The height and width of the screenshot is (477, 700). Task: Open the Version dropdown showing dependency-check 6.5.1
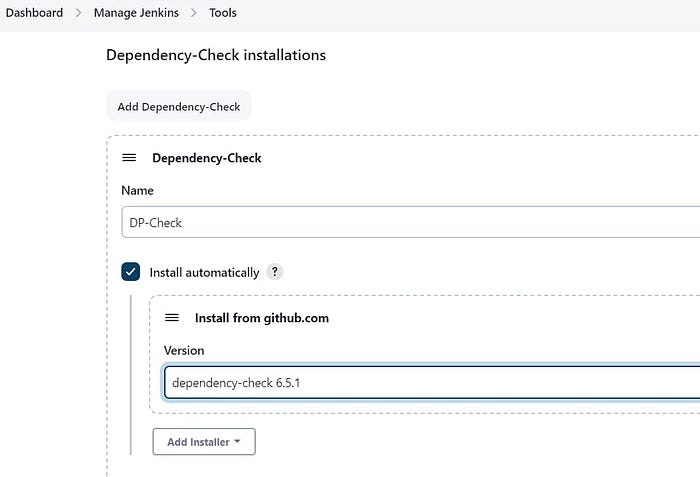pyautogui.click(x=430, y=382)
